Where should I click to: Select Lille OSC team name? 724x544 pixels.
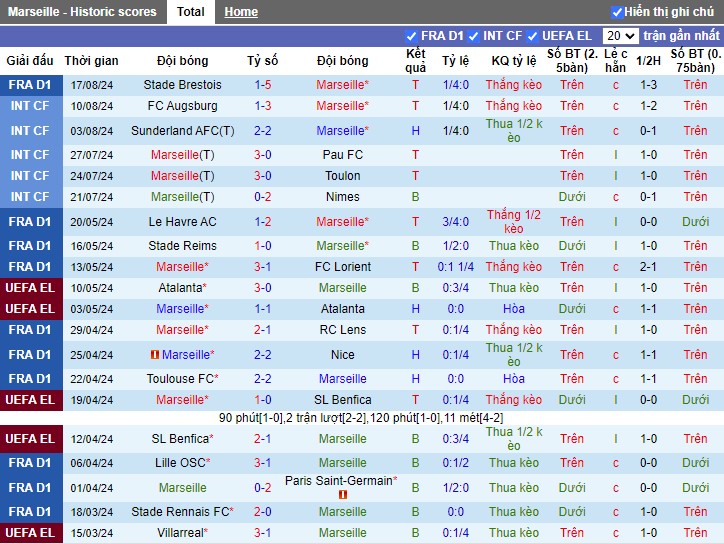(x=182, y=463)
